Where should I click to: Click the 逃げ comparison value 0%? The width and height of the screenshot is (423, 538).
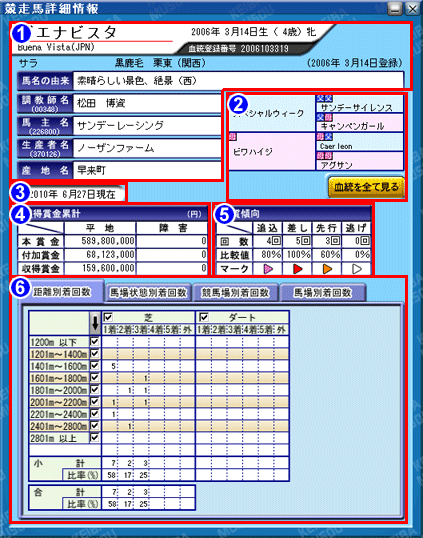tap(362, 255)
